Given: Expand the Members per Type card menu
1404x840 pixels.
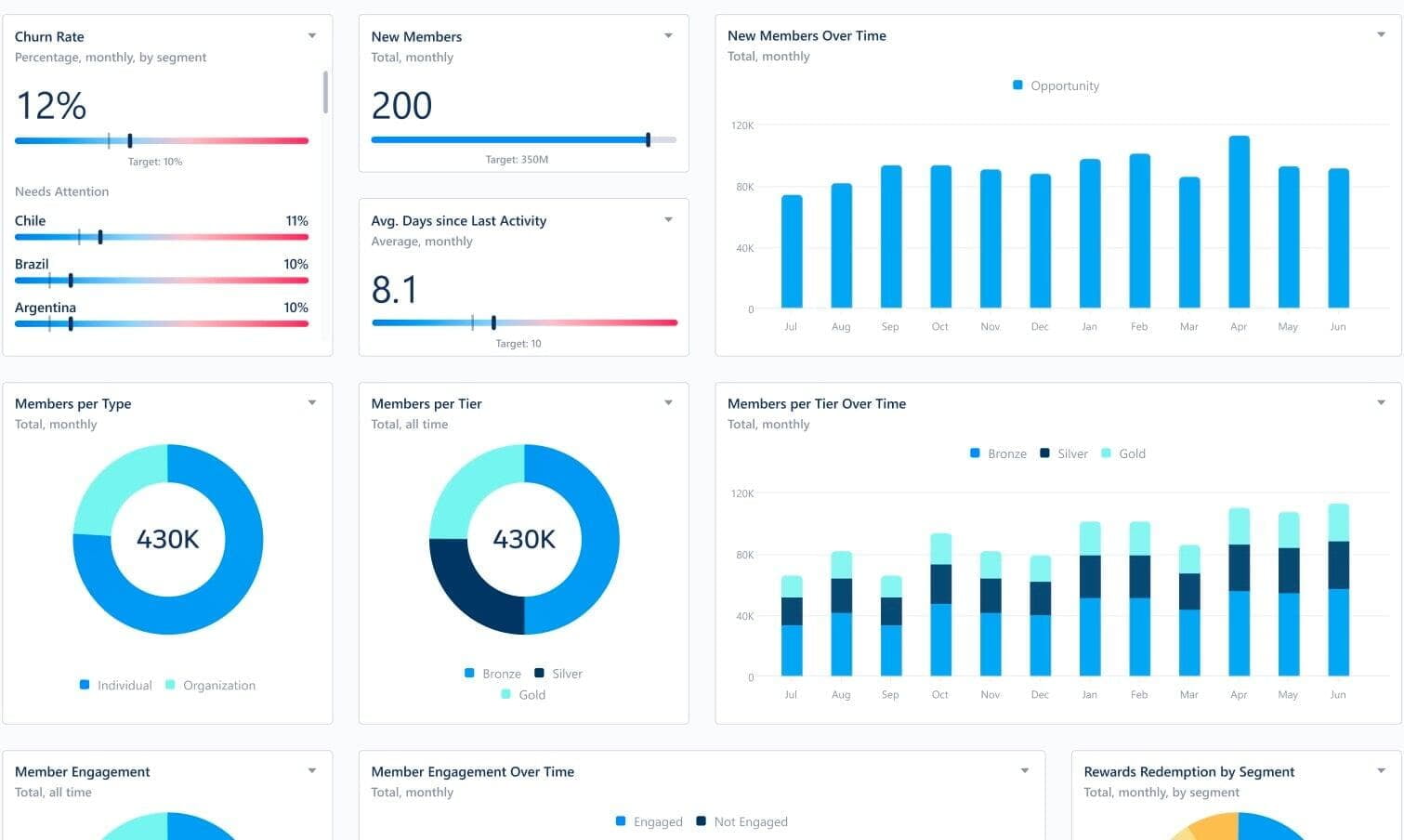Looking at the screenshot, I should tap(312, 403).
